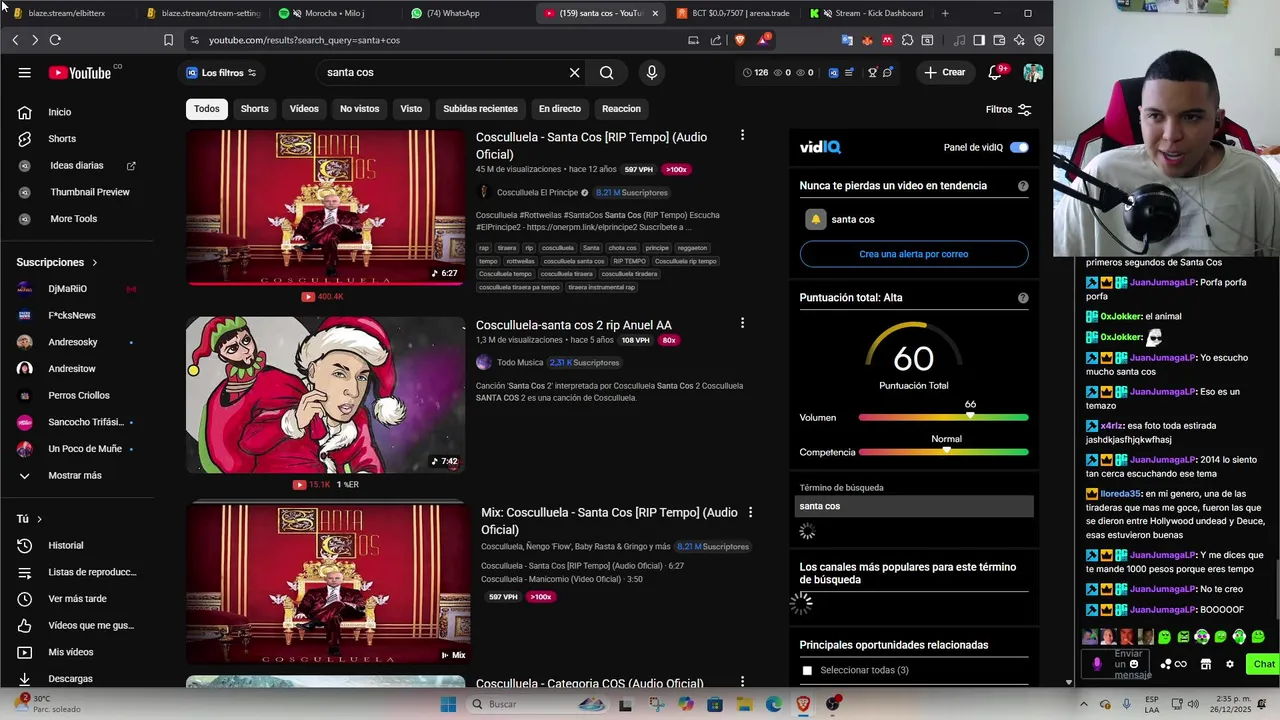Open the YouTube hamburger guide menu
Image resolution: width=1280 pixels, height=720 pixels.
(x=24, y=72)
